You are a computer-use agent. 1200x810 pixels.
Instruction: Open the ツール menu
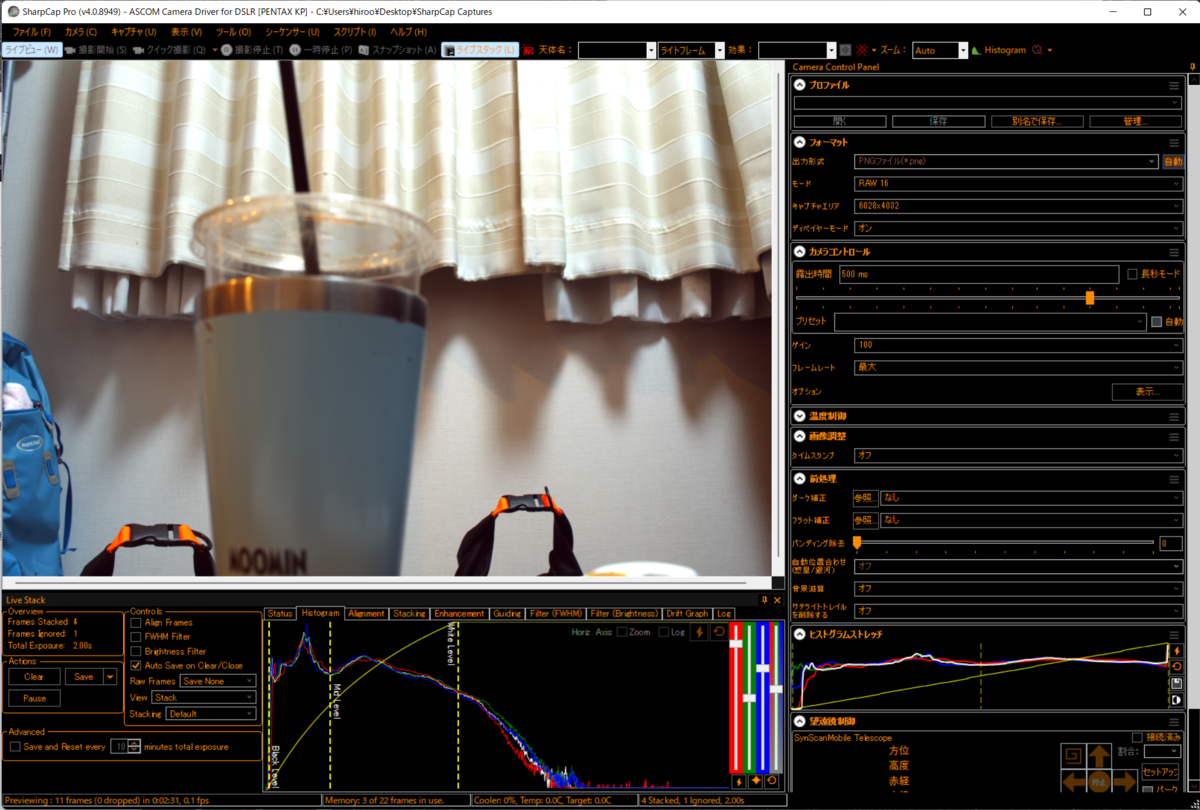coord(232,31)
